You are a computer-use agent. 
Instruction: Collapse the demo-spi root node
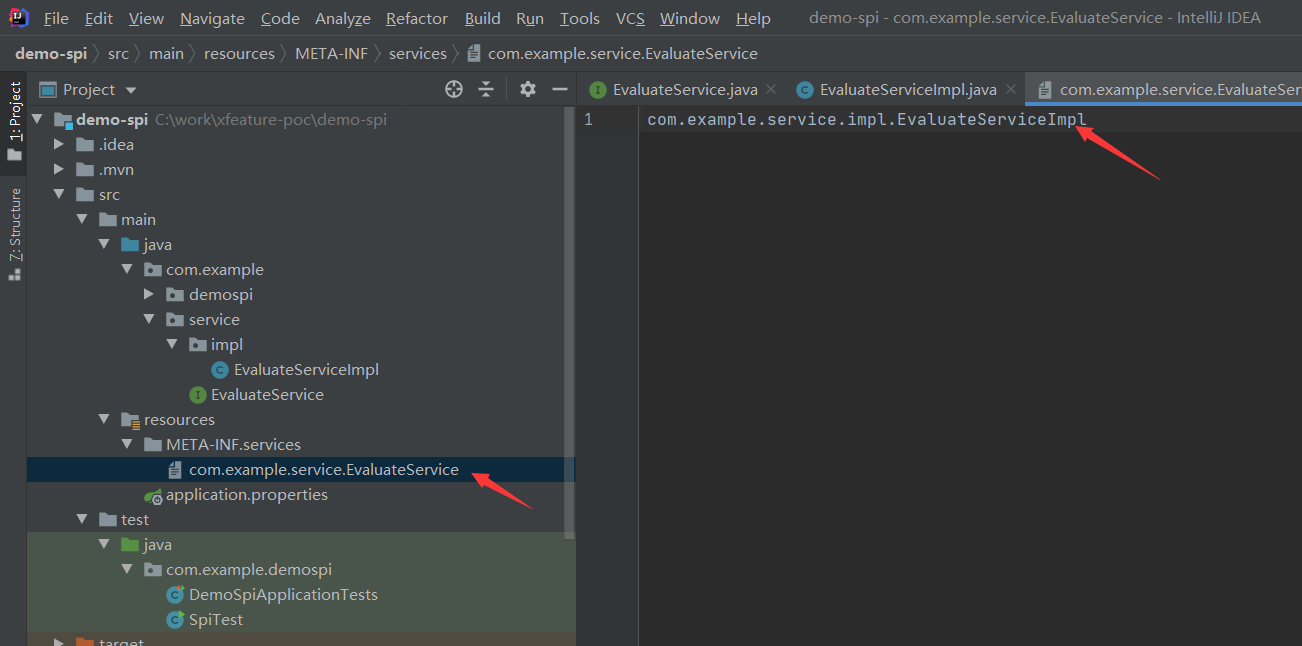pyautogui.click(x=38, y=120)
